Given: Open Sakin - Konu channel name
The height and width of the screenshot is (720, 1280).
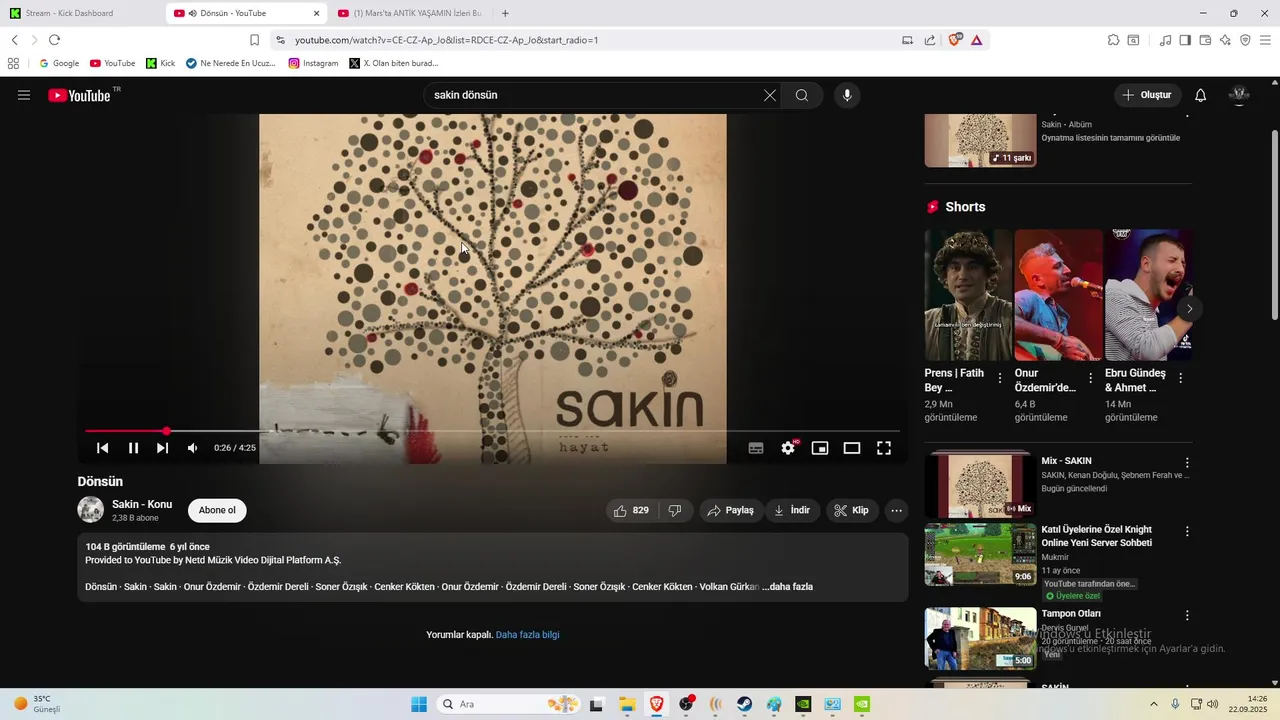Looking at the screenshot, I should [142, 504].
